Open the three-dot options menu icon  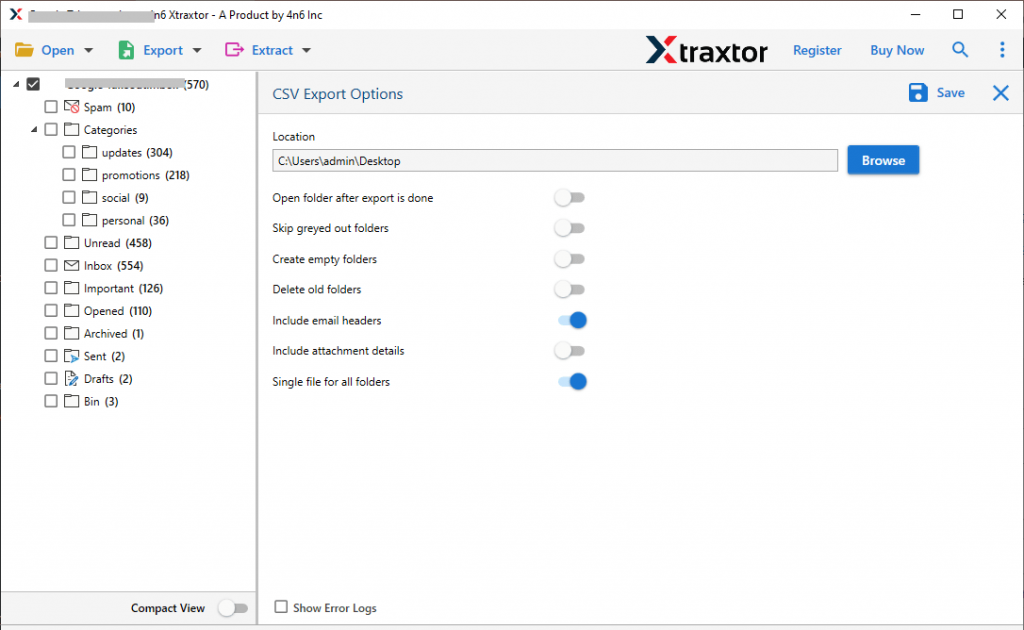1002,49
